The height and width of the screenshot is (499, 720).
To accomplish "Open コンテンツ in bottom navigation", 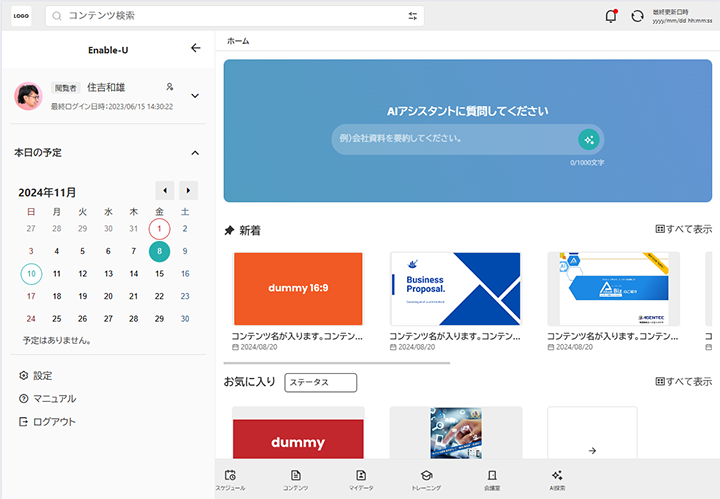I will coord(296,480).
